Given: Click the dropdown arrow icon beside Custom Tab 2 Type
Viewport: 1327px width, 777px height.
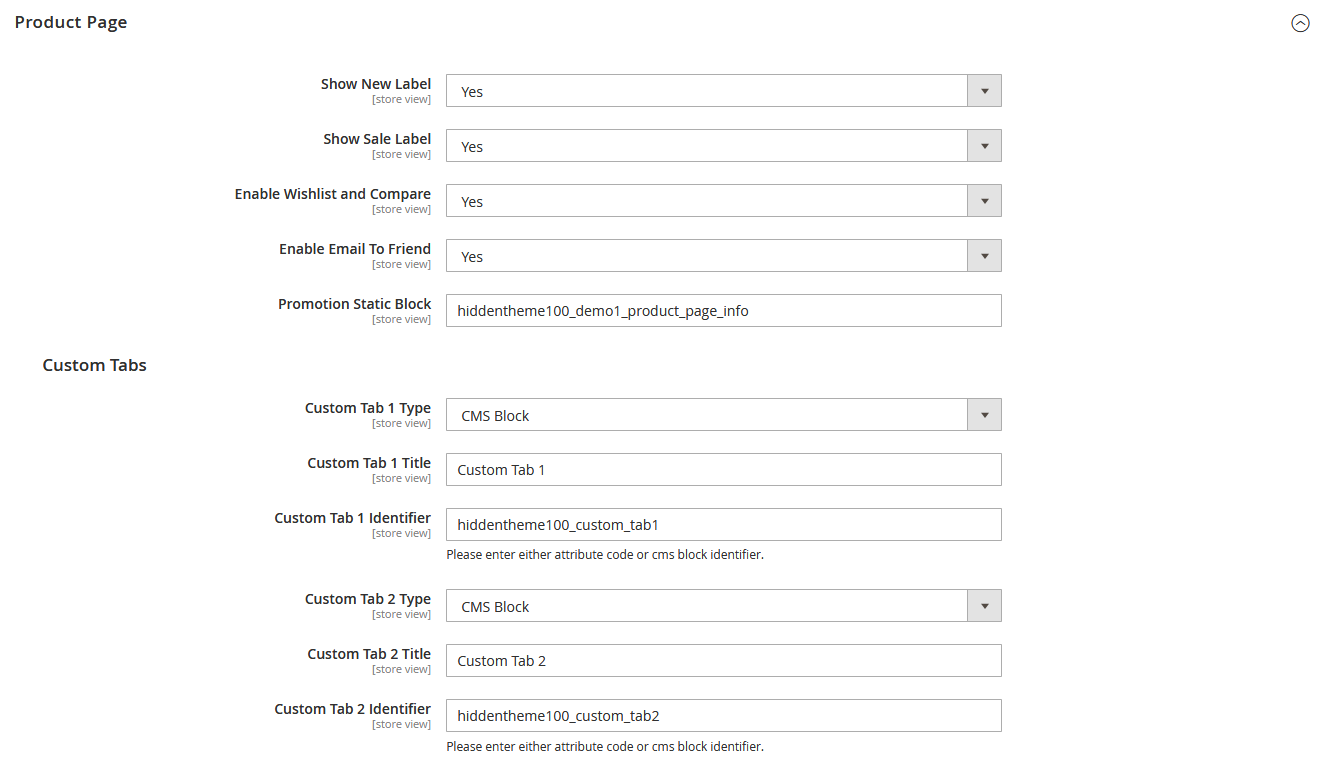Looking at the screenshot, I should (984, 605).
